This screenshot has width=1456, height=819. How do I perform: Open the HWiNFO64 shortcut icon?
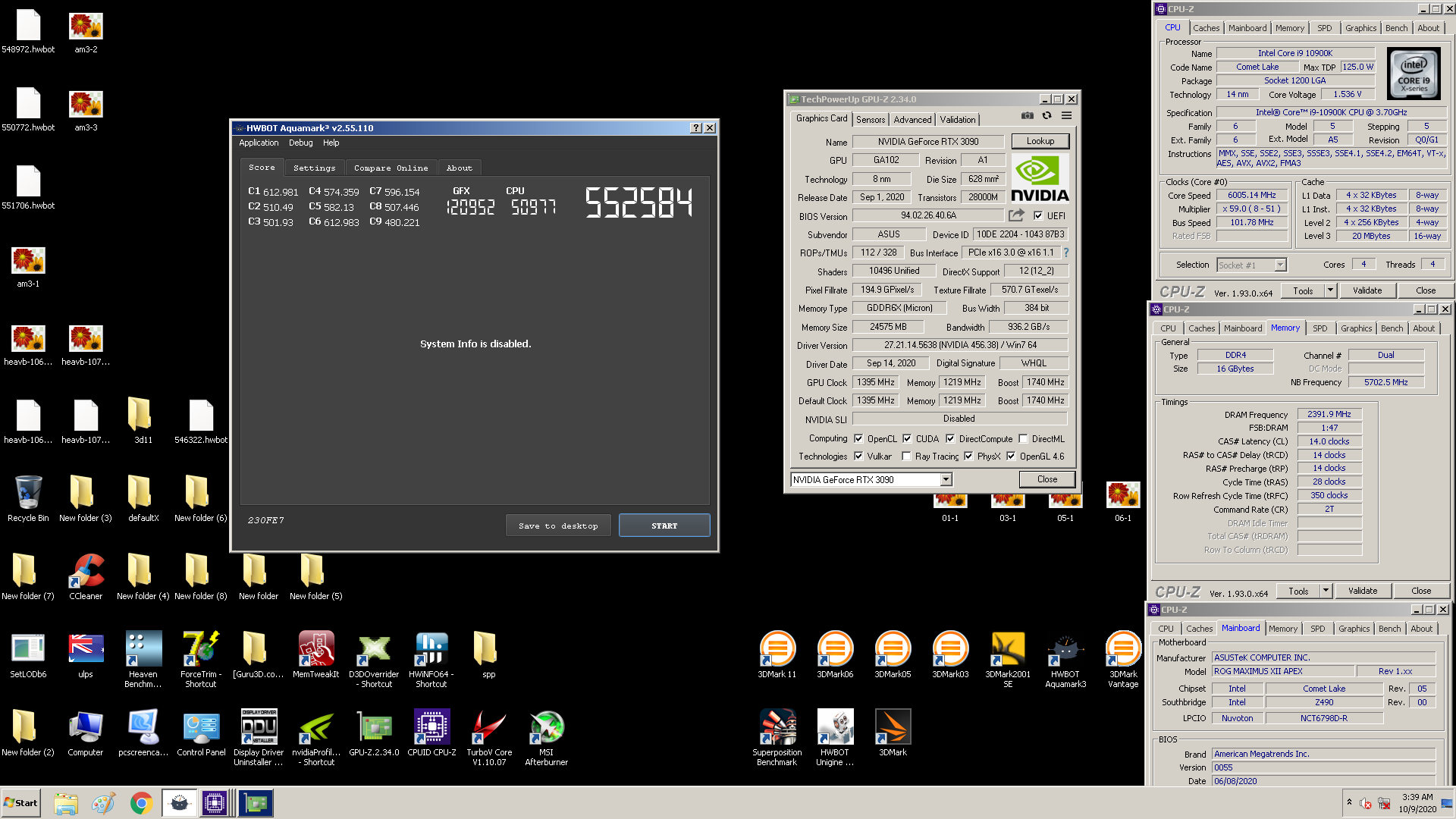[x=431, y=660]
